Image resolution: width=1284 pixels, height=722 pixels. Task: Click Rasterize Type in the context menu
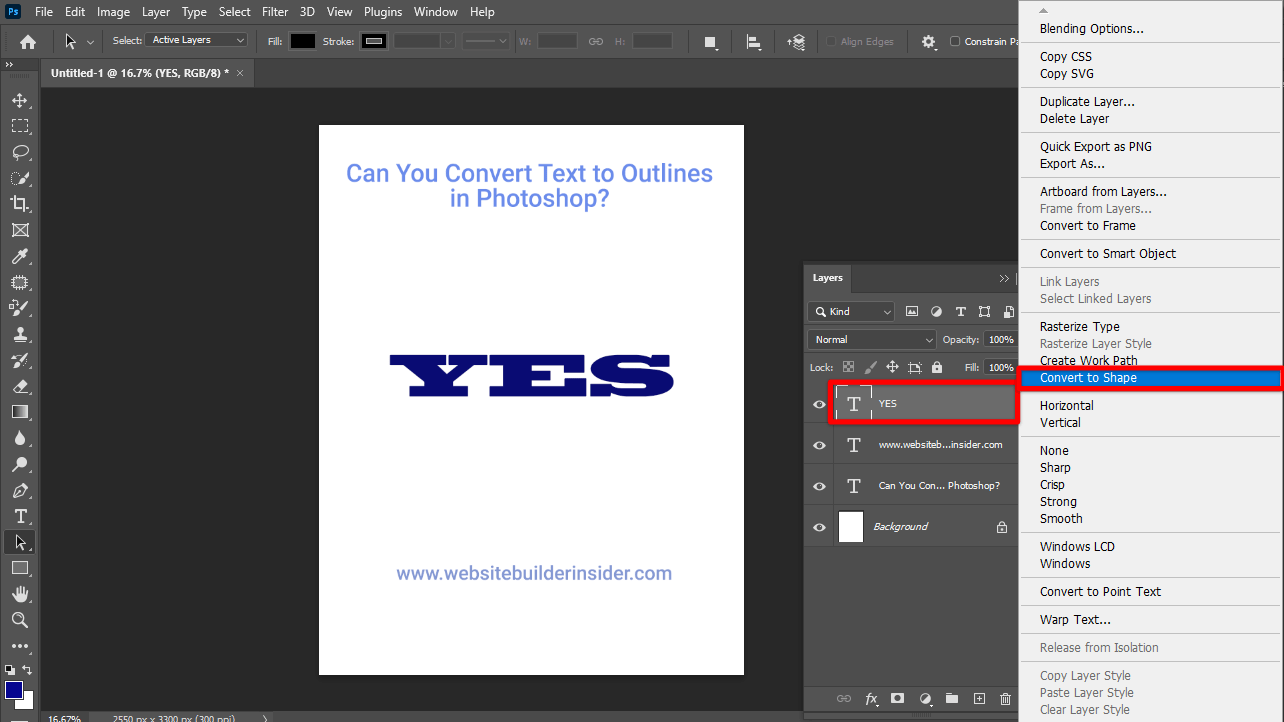1079,326
